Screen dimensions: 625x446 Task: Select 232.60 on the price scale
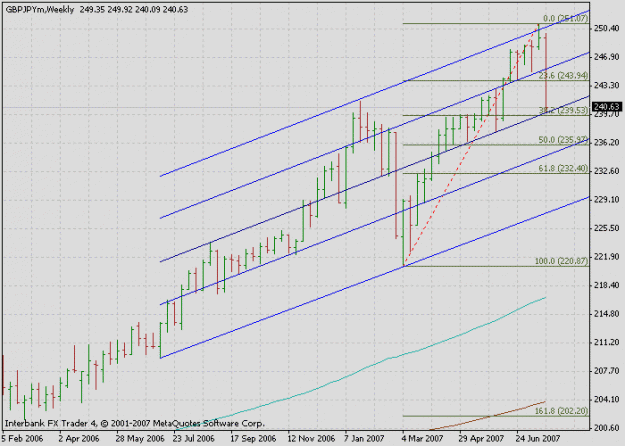(x=607, y=171)
